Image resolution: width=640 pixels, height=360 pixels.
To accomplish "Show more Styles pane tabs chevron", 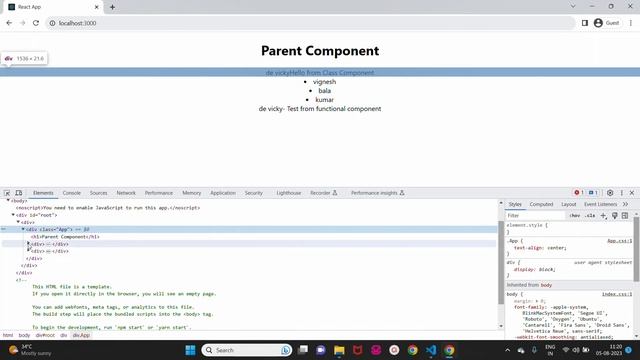I will point(625,204).
